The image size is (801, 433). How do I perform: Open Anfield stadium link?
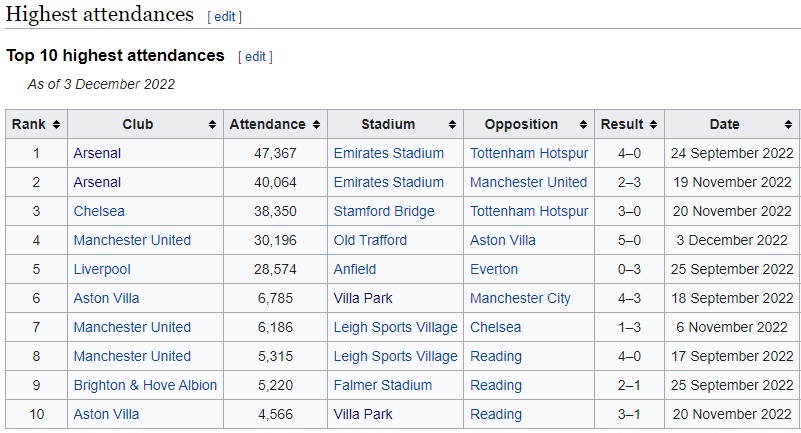355,269
